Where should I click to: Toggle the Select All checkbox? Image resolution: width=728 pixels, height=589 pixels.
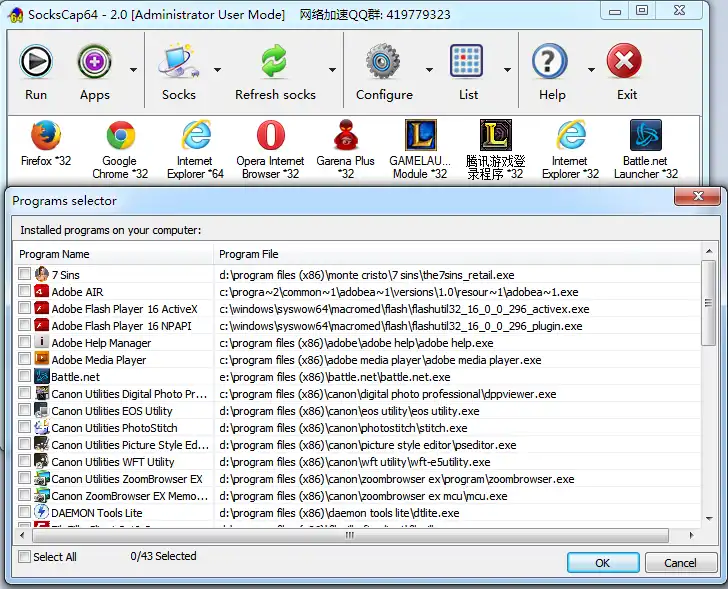24,557
